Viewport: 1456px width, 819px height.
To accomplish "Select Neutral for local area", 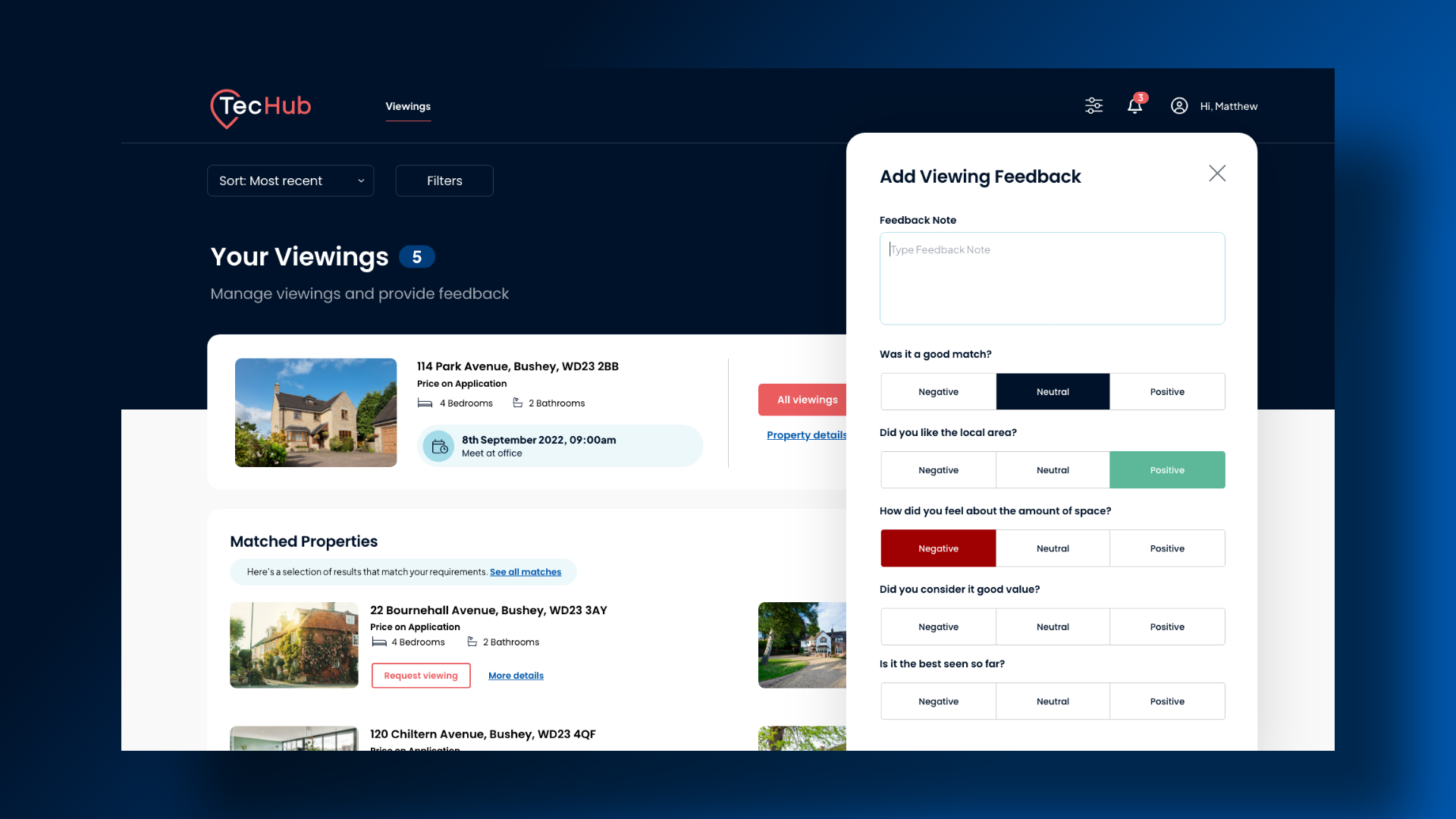I will [x=1053, y=470].
